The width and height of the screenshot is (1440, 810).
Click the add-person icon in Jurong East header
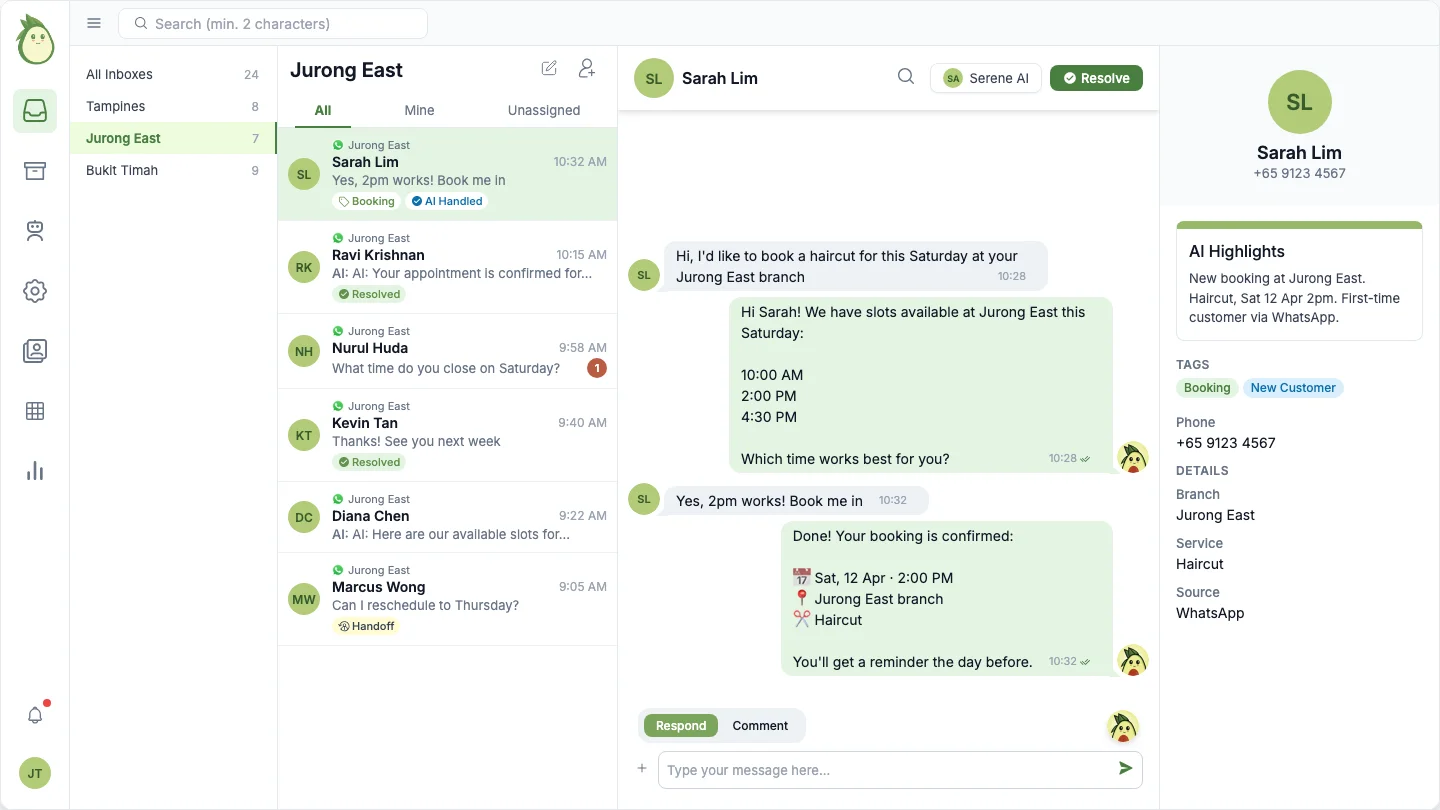click(586, 69)
